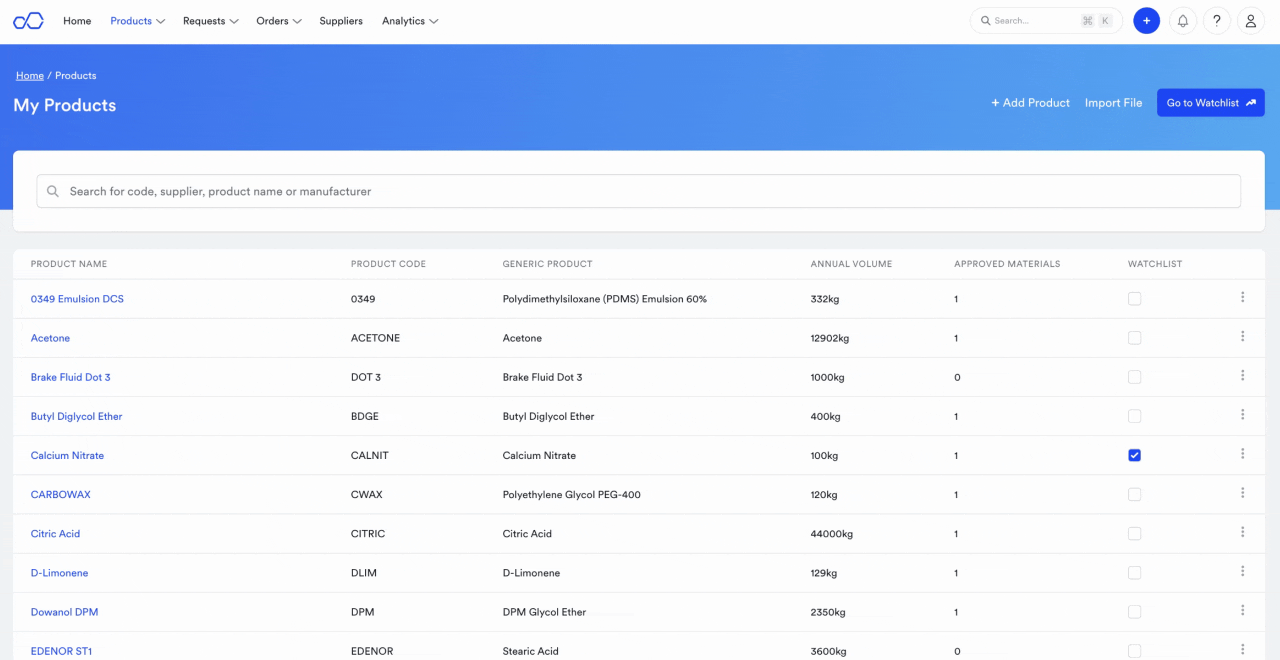Open row menu for Calcium Nitrate
1280x660 pixels.
point(1242,453)
